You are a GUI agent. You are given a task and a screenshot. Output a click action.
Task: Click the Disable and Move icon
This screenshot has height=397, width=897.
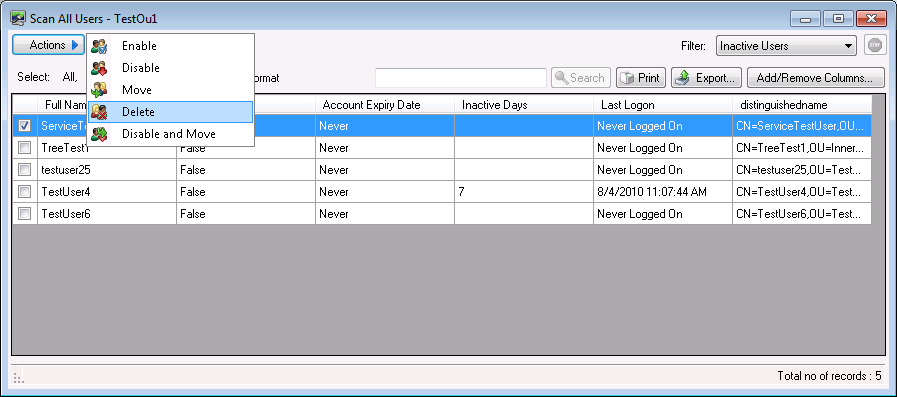100,134
